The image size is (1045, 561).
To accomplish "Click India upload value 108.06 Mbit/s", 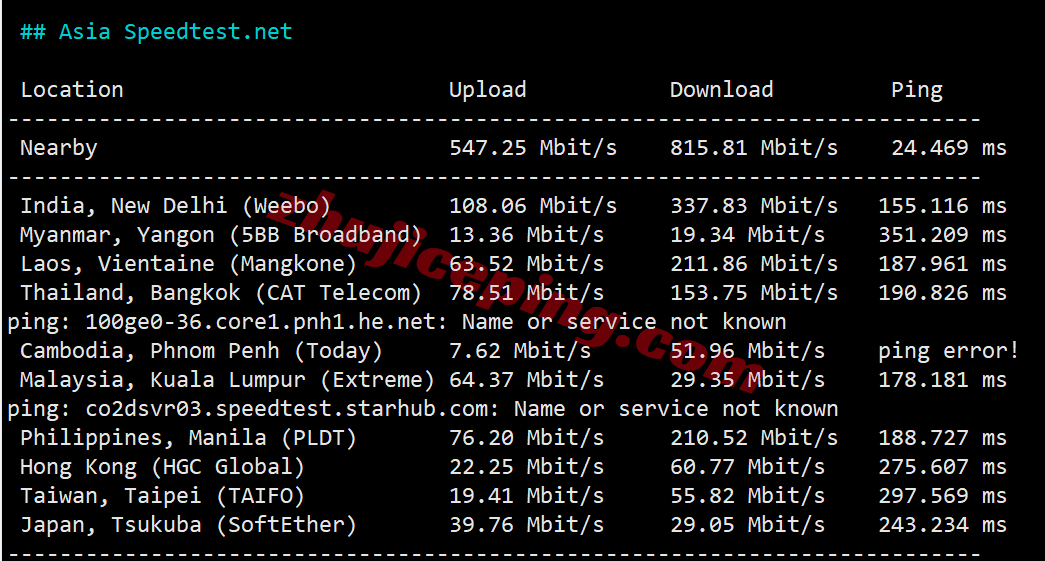I will (x=533, y=206).
